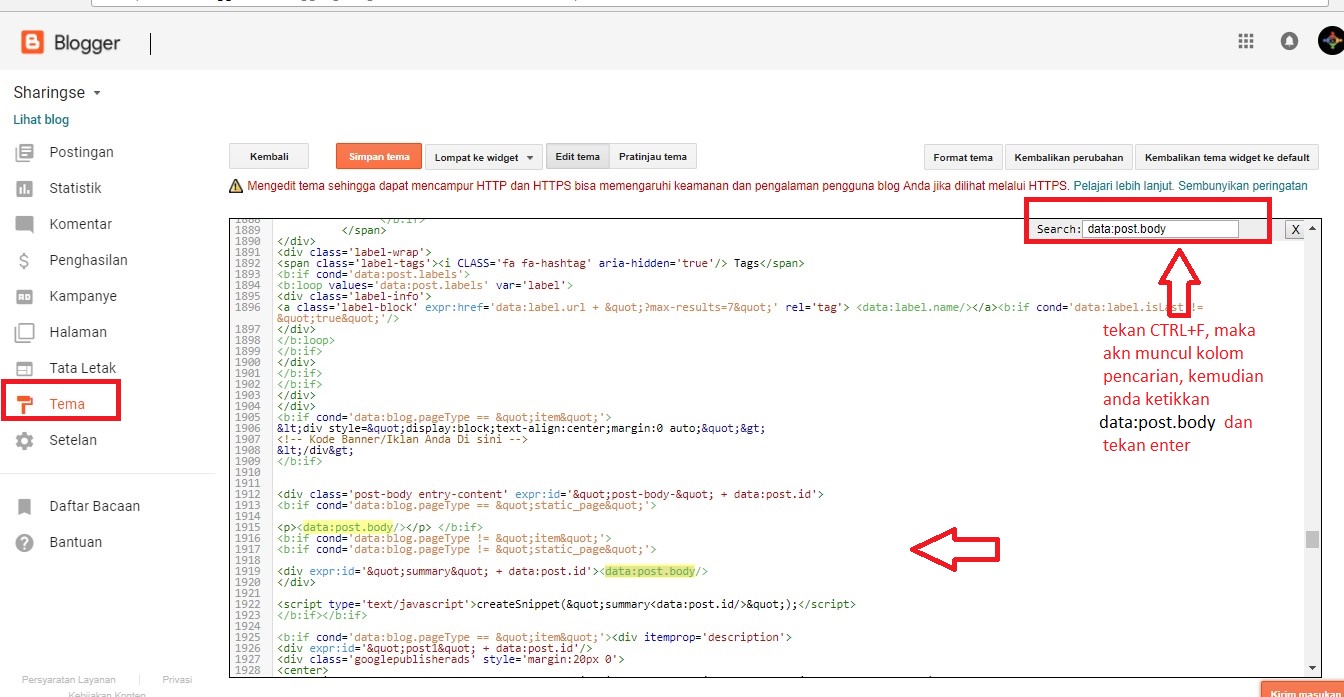Screen dimensions: 1344x697
Task: Click the Halaman pages icon
Action: coord(25,333)
